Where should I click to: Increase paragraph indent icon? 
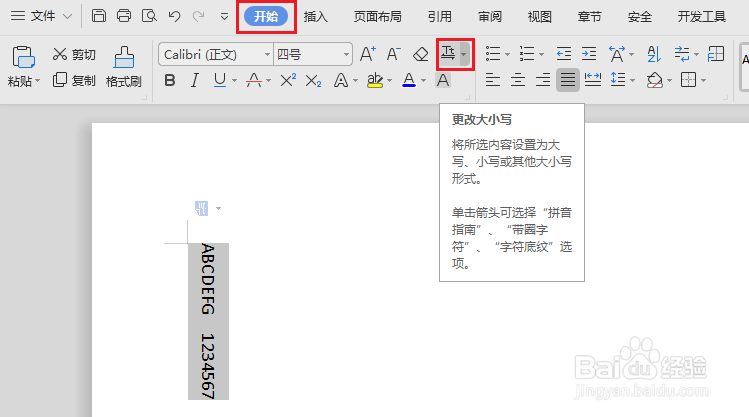589,54
